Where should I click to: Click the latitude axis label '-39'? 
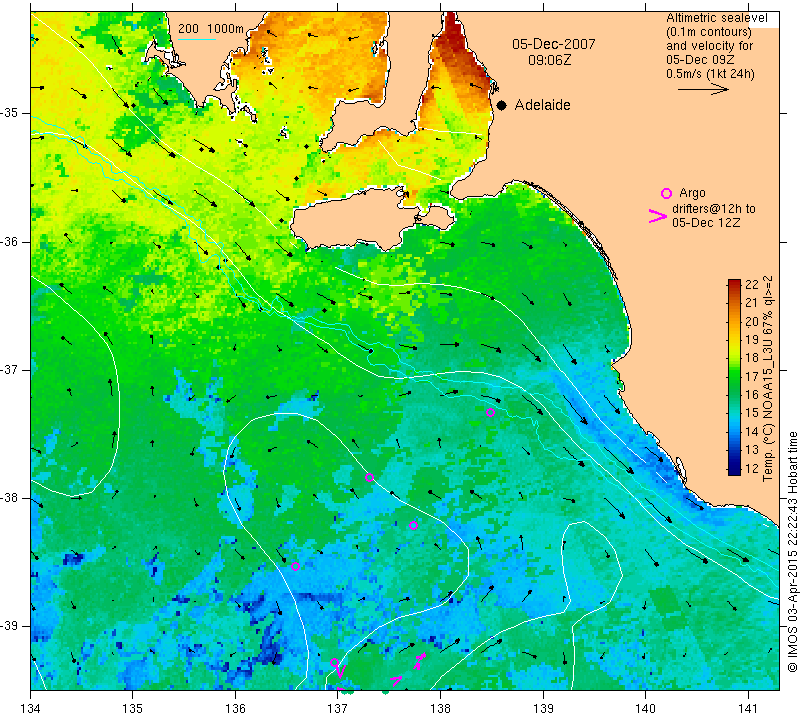(x=10, y=626)
